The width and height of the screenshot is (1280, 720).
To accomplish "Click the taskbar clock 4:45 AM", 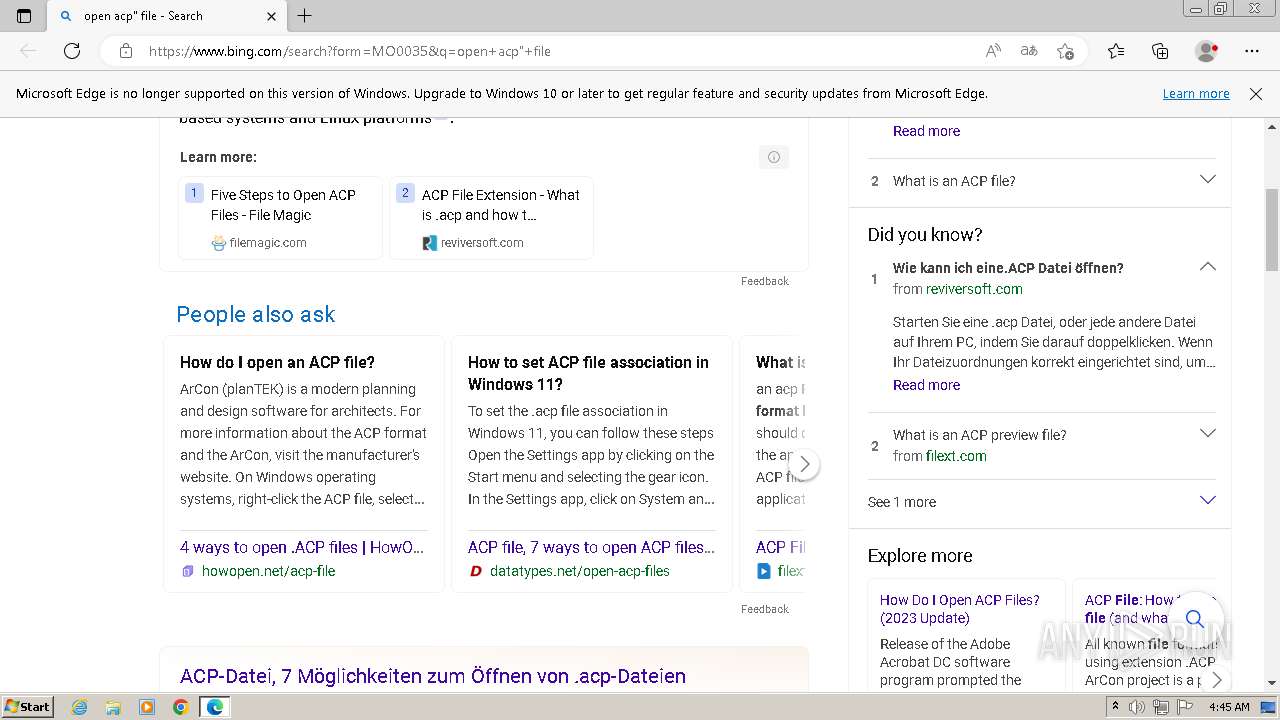I will [1229, 707].
